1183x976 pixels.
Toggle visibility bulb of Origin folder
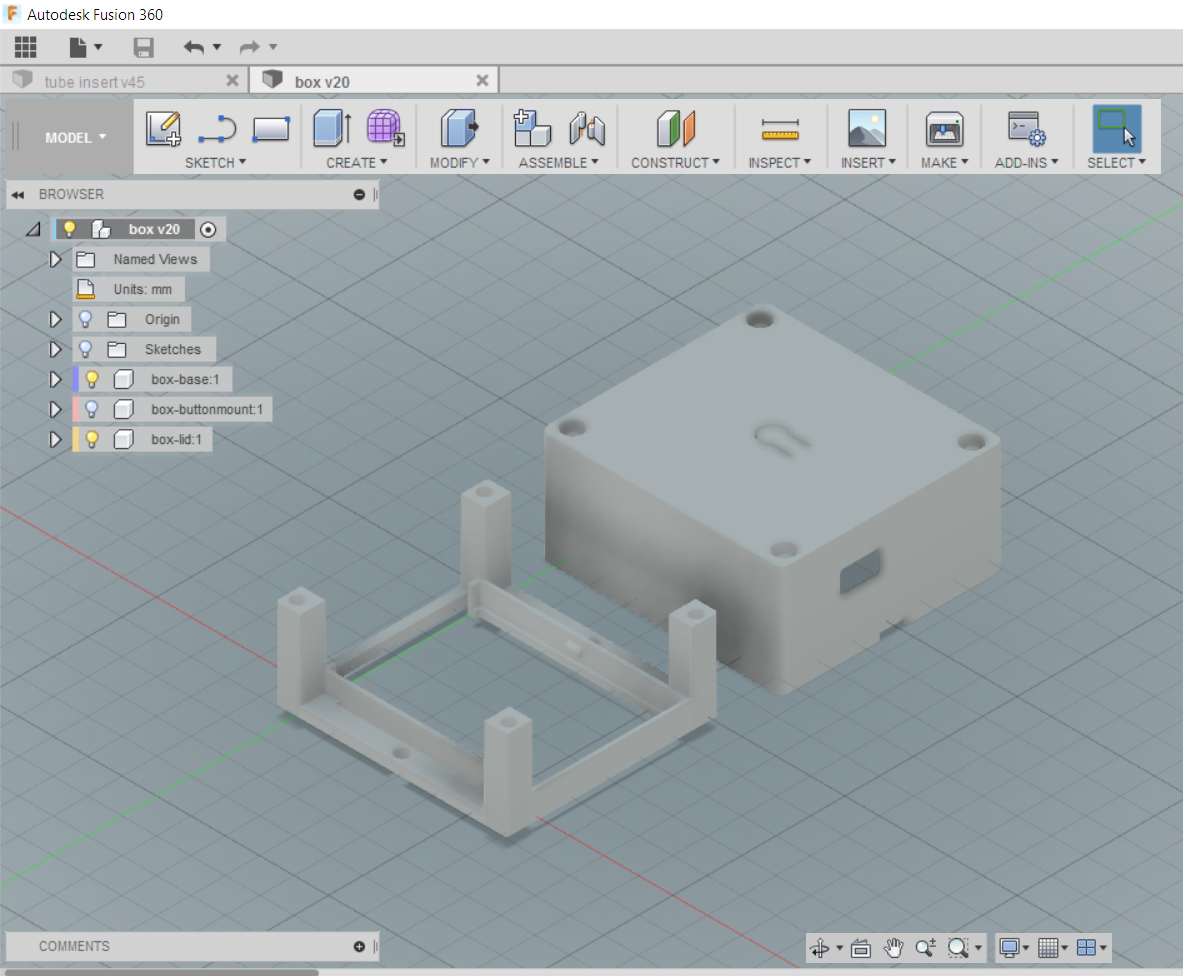[x=86, y=319]
